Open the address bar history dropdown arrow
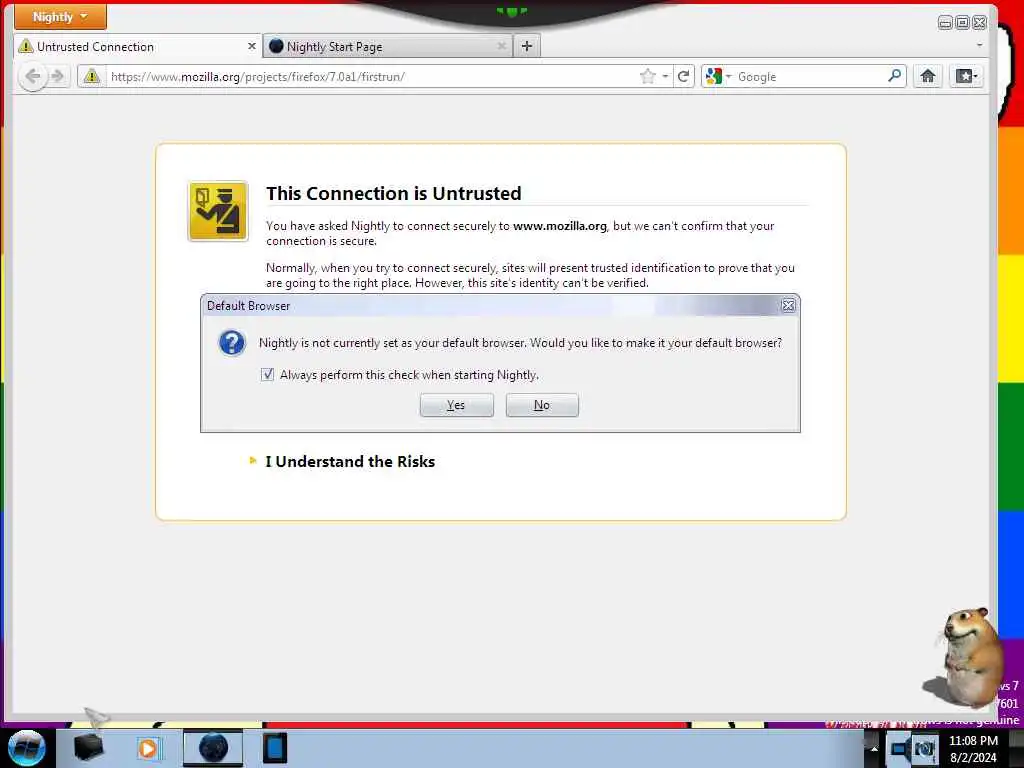This screenshot has height=768, width=1024. (665, 76)
